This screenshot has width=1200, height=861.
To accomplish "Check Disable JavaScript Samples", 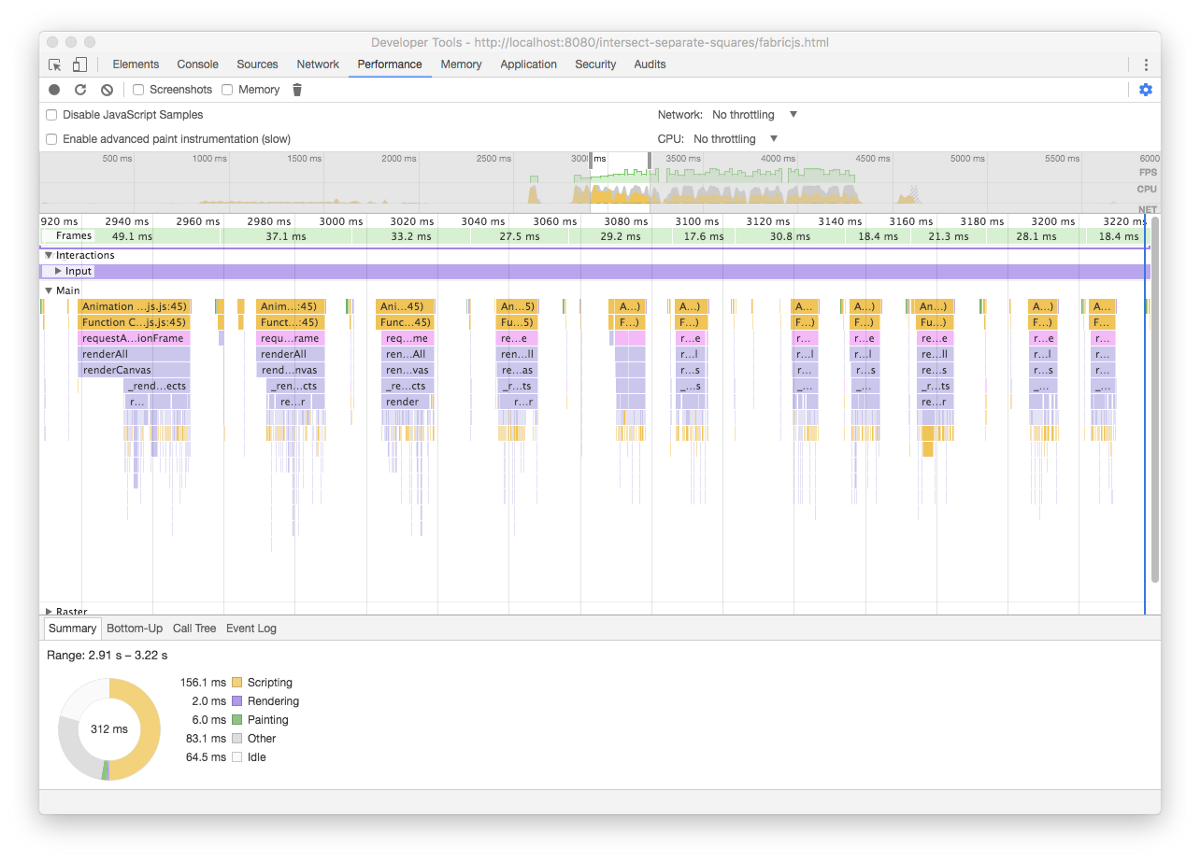I will pyautogui.click(x=52, y=115).
